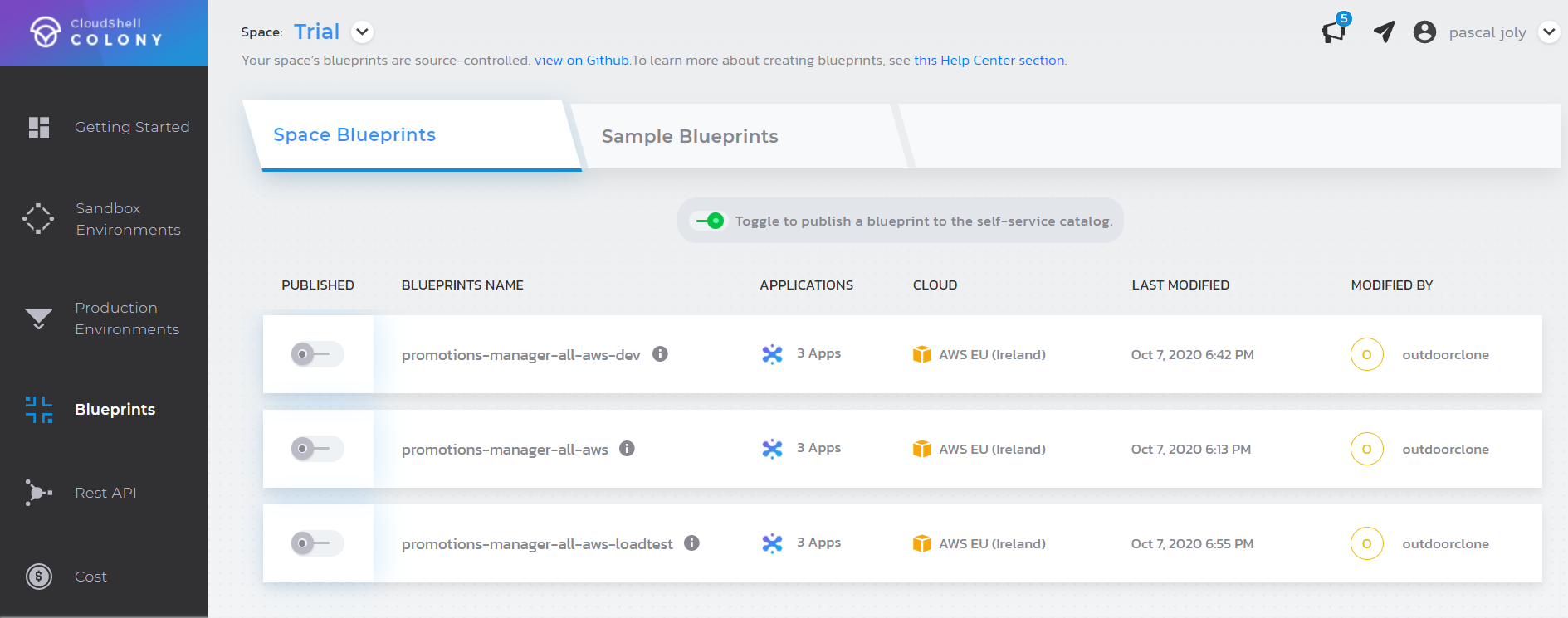Screen dimensions: 1568x618
Task: Click outdoorclone name in promotions-manager-all-aws-dev row
Action: [1445, 355]
